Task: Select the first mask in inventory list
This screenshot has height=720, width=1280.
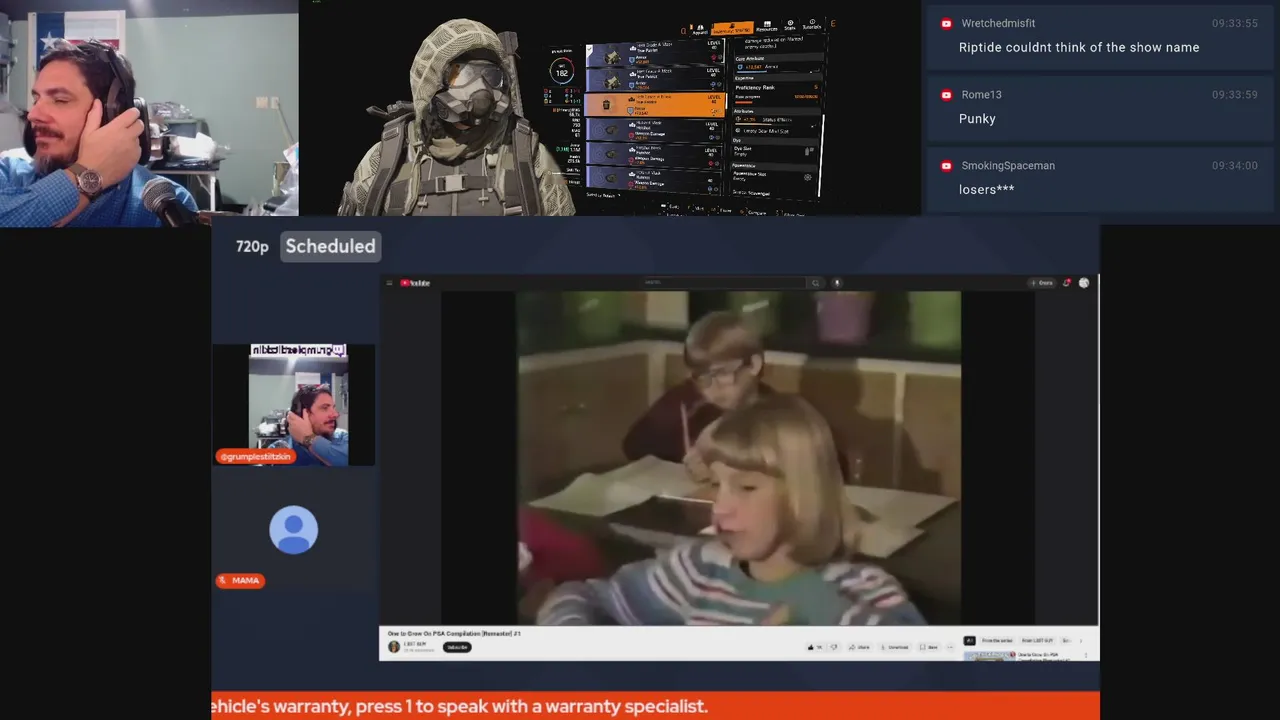Action: 654,55
